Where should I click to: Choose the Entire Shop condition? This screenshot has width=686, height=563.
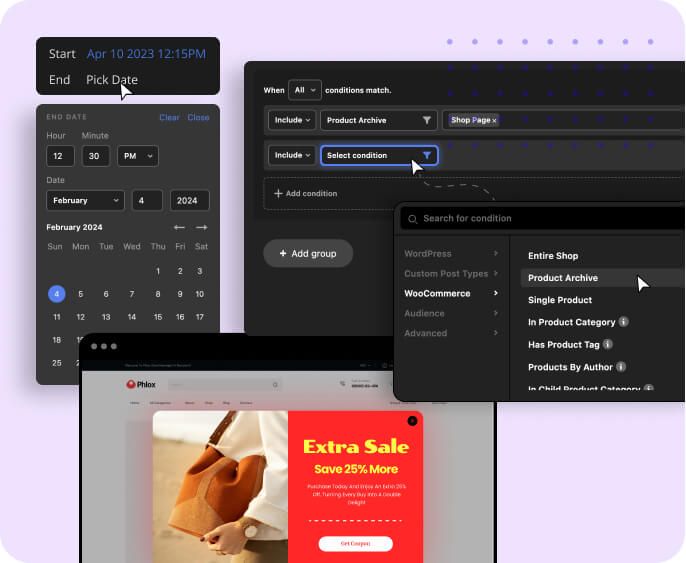coord(553,256)
